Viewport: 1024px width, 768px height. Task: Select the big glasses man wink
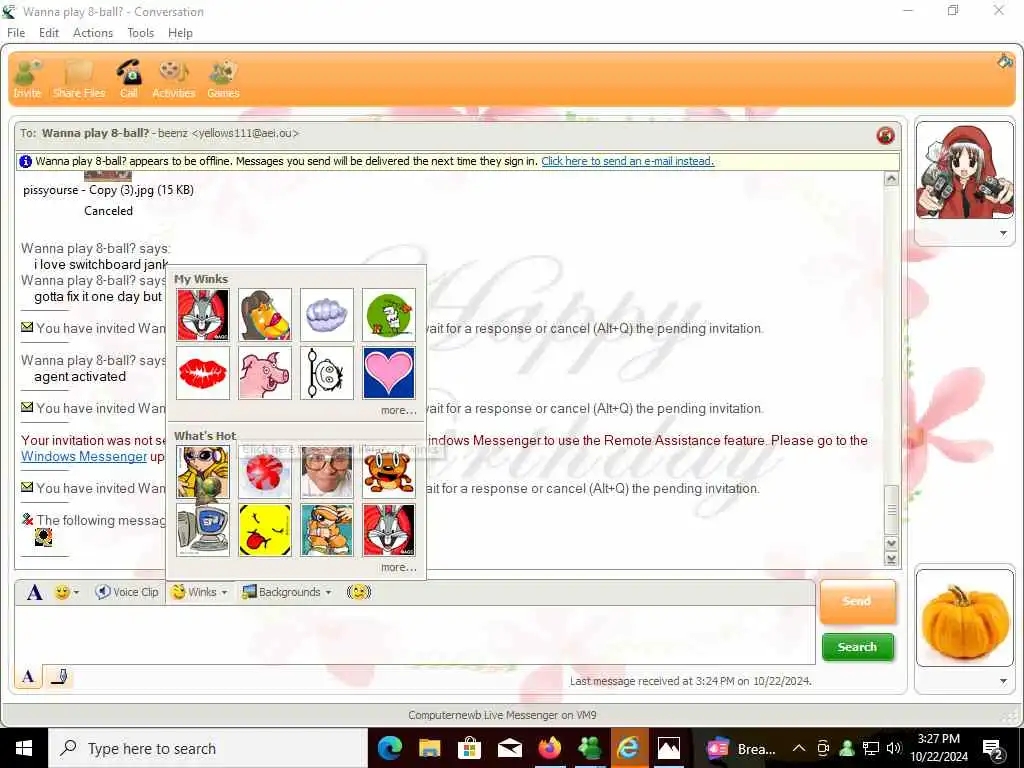327,472
